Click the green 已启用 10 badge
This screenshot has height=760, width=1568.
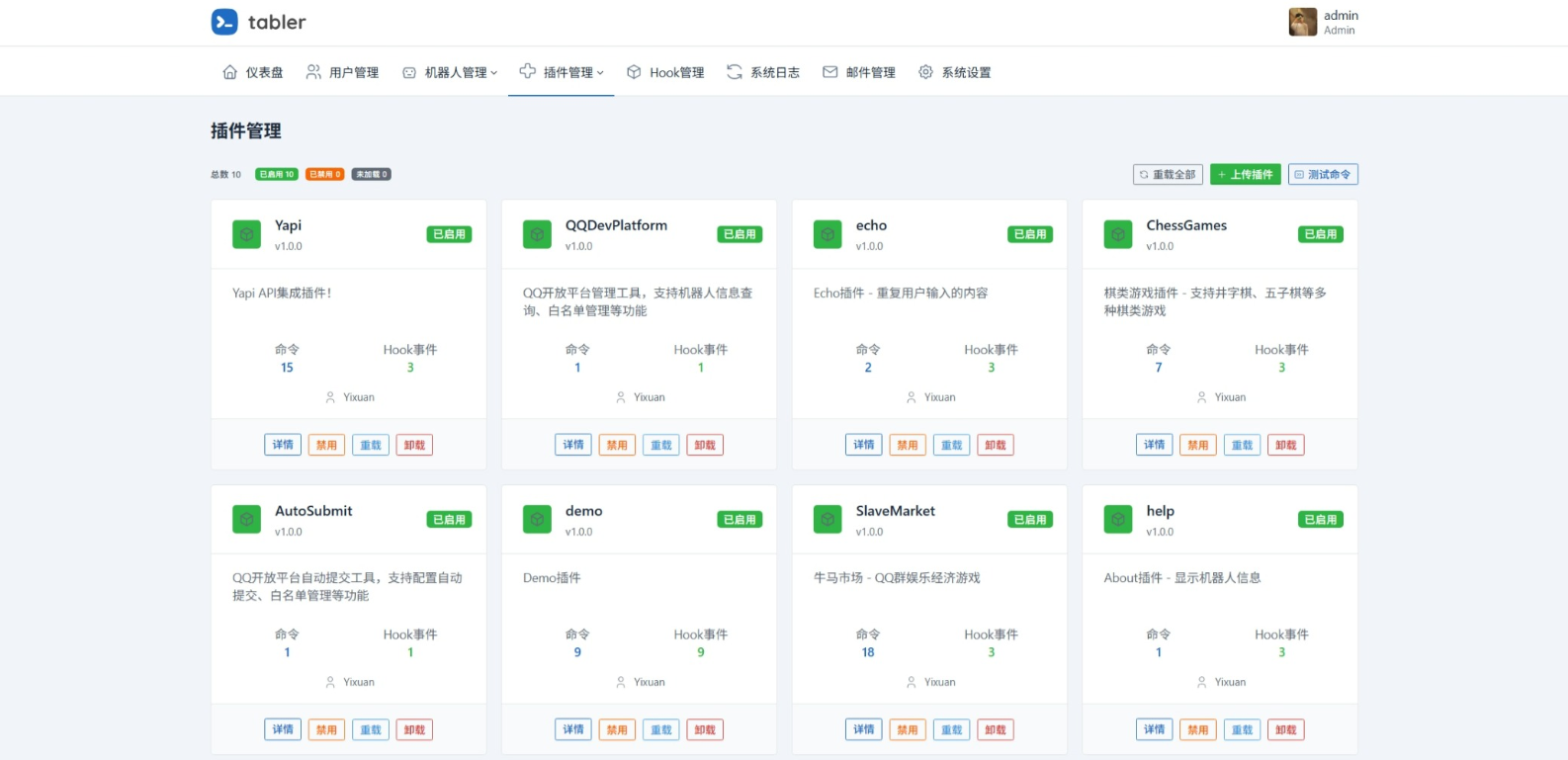pyautogui.click(x=277, y=174)
